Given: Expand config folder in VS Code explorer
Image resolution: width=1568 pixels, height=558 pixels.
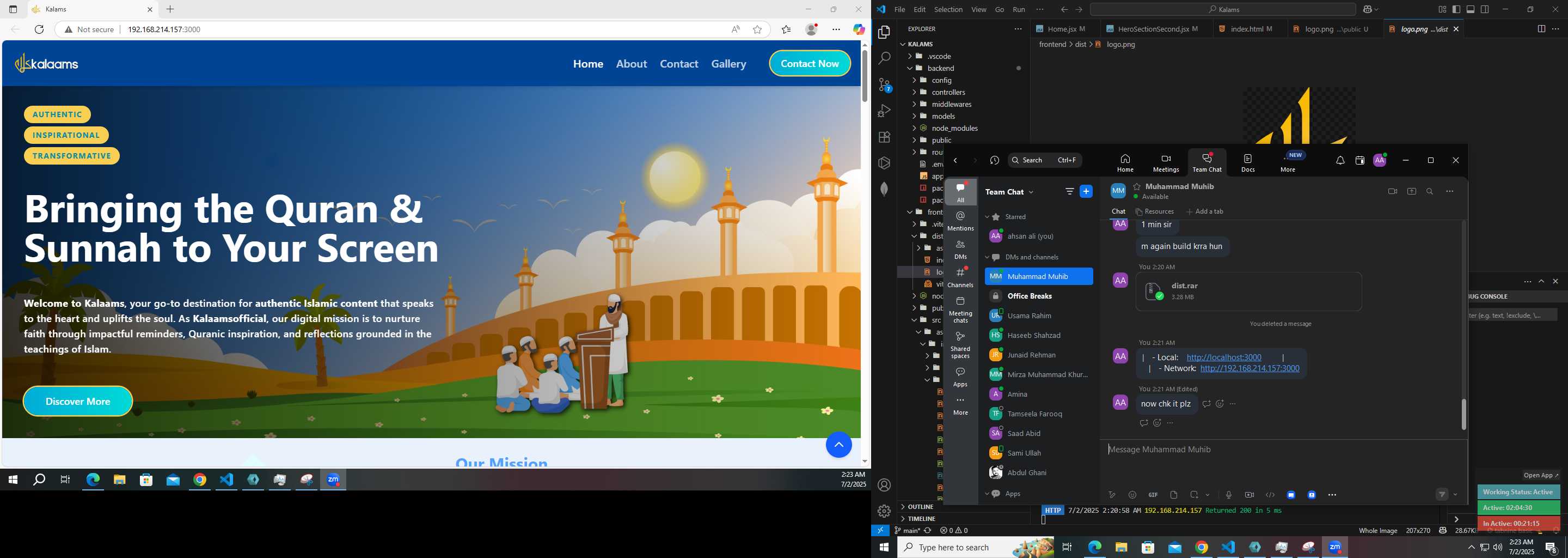Looking at the screenshot, I should pos(942,80).
